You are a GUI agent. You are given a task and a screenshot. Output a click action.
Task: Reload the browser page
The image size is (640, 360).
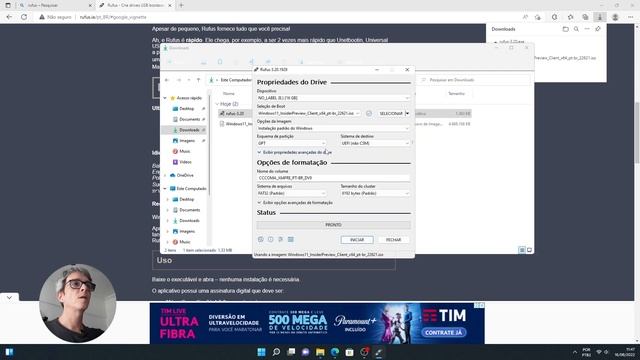(x=24, y=17)
